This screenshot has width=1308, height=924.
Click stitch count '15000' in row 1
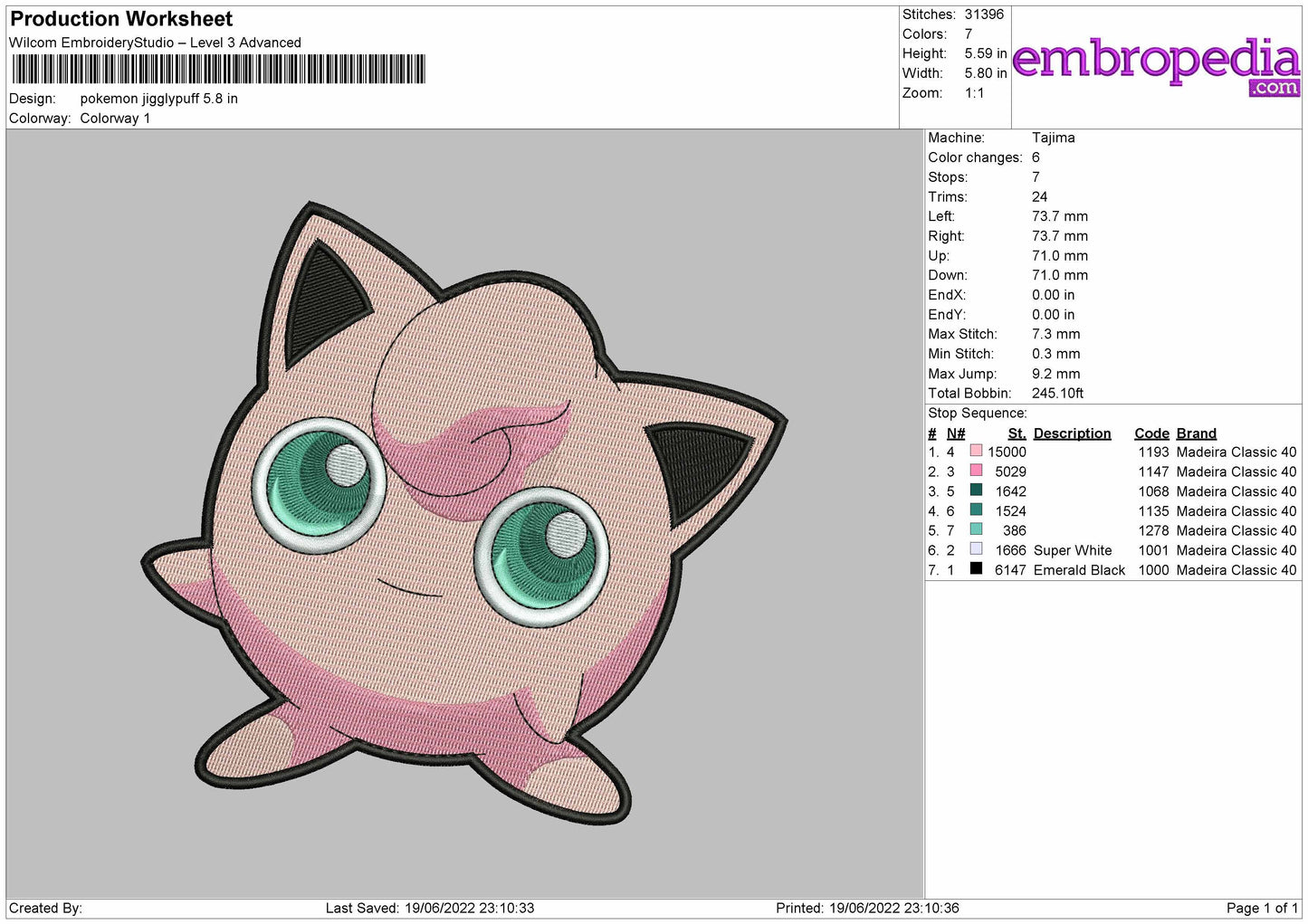pyautogui.click(x=1007, y=452)
